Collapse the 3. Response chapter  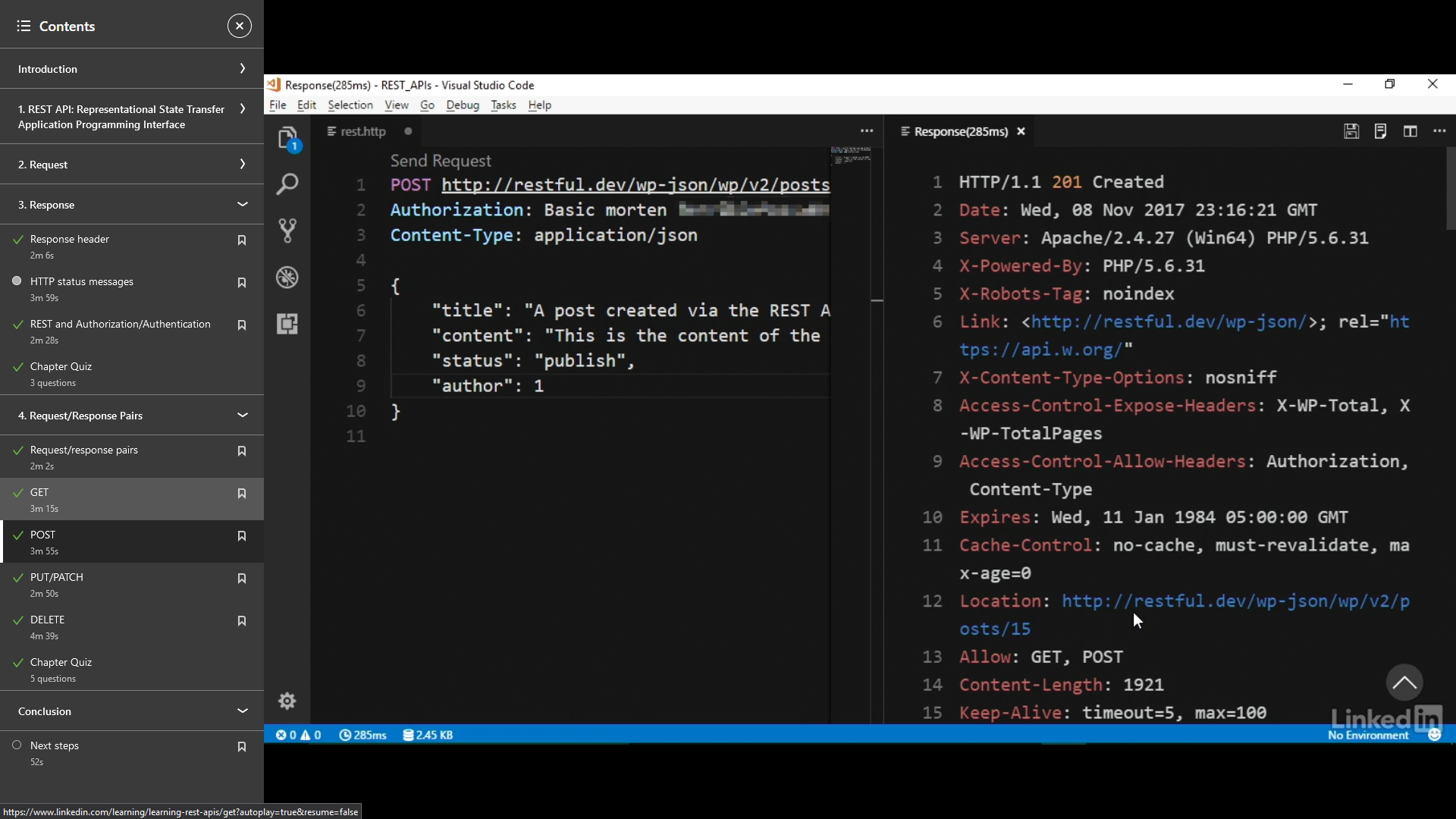coord(132,205)
